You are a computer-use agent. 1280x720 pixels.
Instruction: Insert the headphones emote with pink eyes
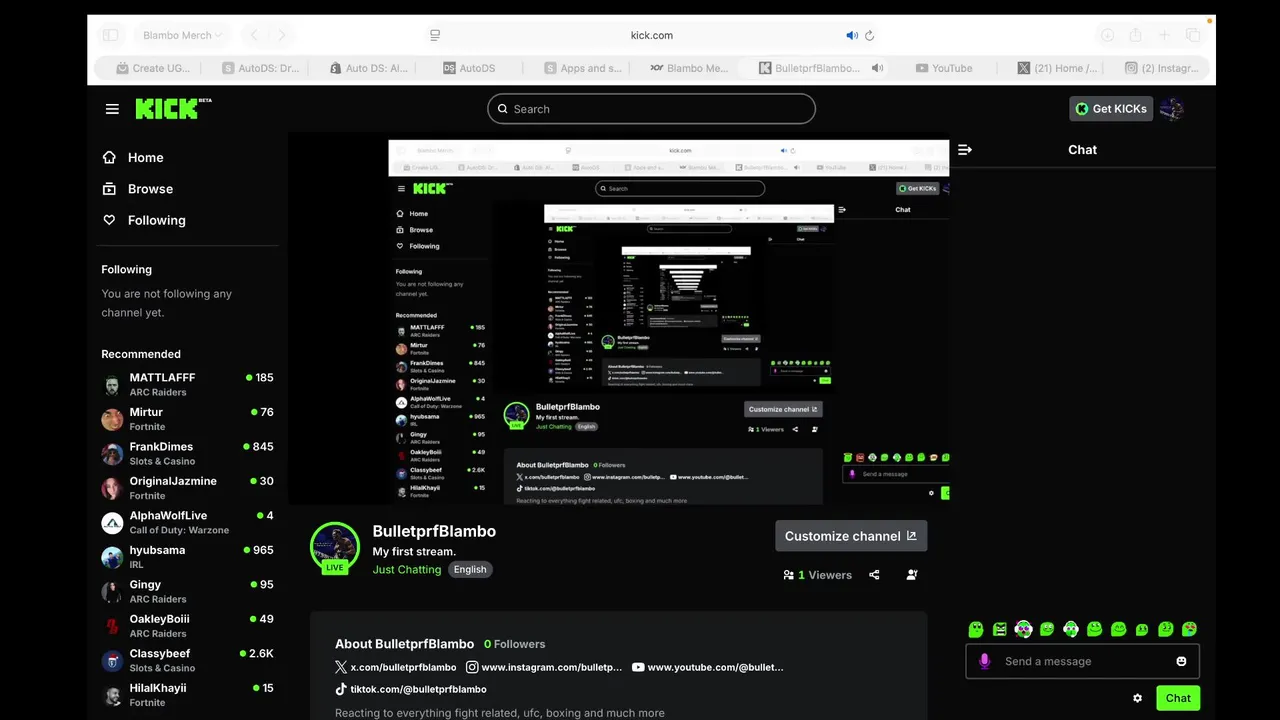(1023, 629)
